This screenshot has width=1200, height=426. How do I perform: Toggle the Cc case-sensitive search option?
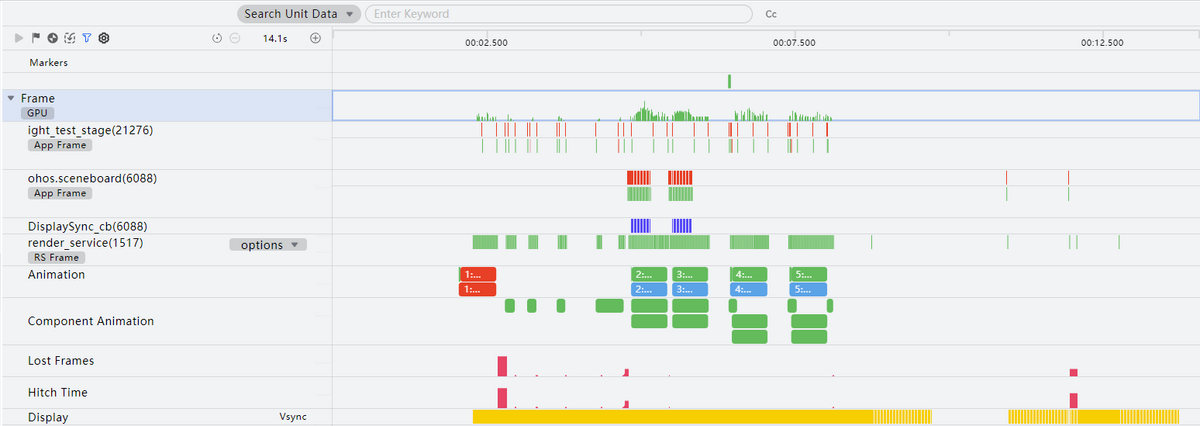coord(771,14)
